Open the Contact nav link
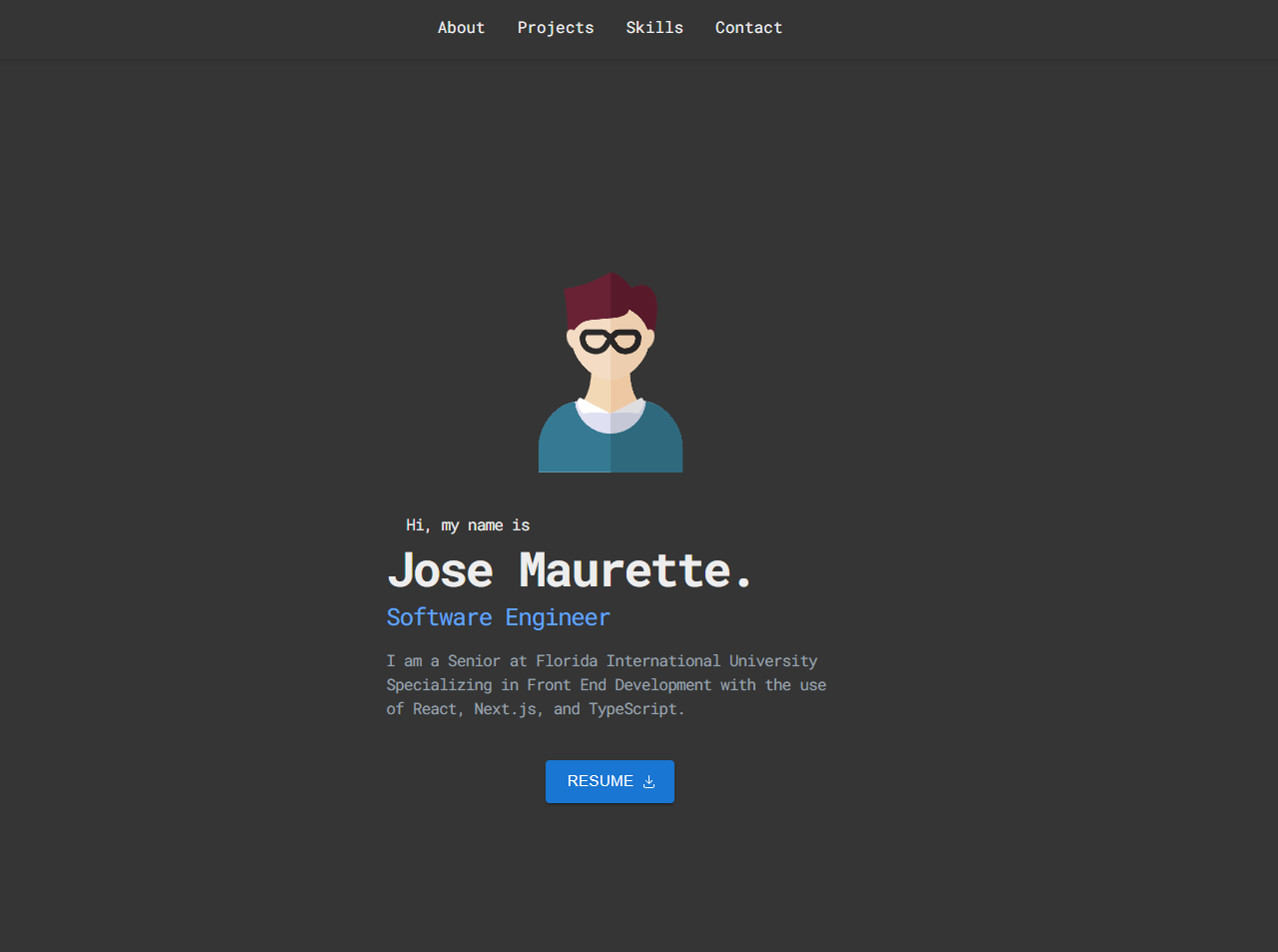 click(748, 28)
